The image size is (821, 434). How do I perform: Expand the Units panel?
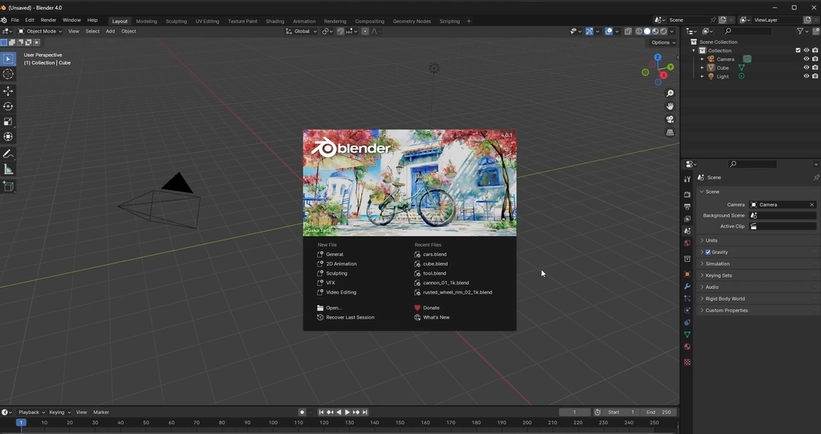point(711,240)
